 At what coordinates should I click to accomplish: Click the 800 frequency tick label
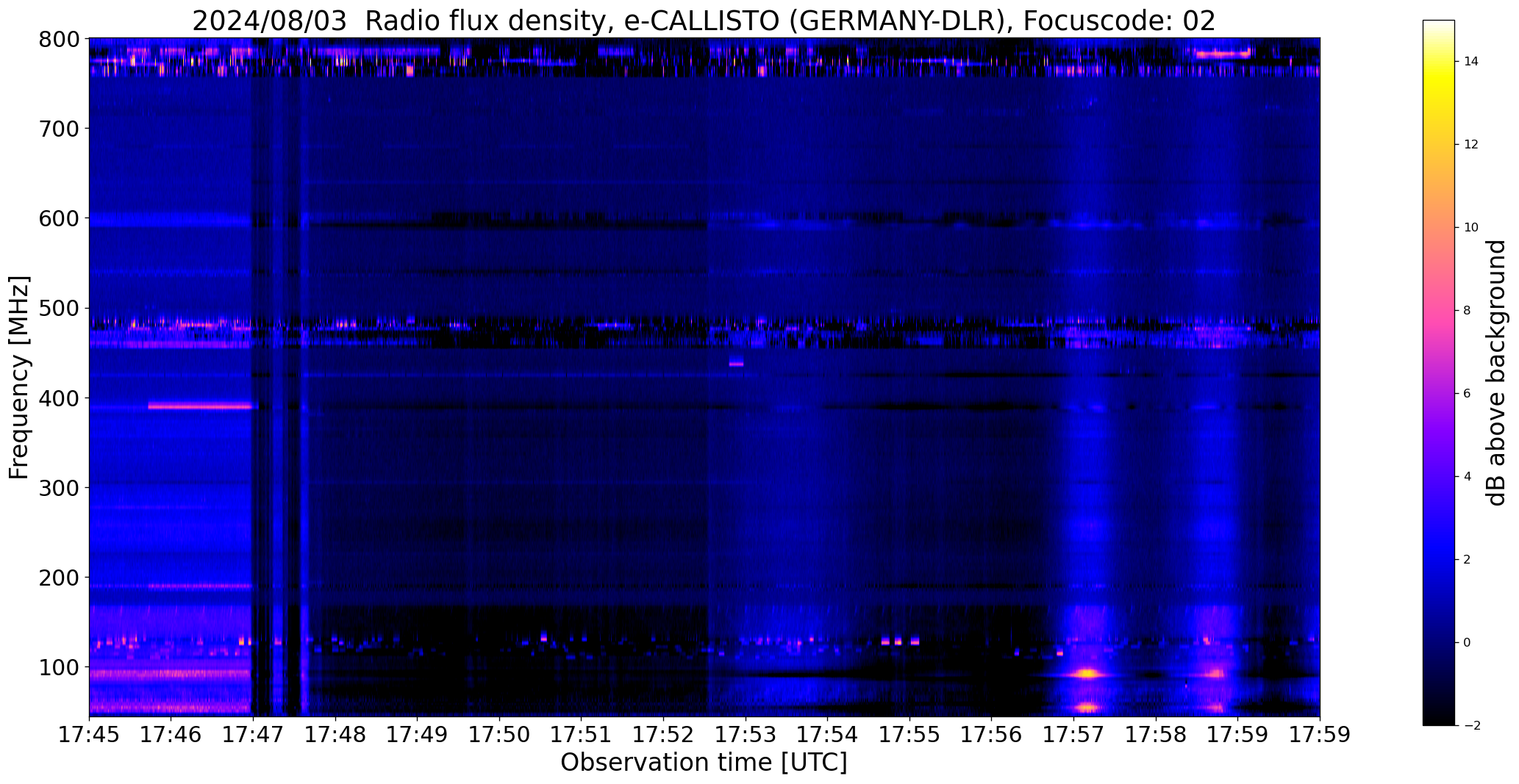58,39
